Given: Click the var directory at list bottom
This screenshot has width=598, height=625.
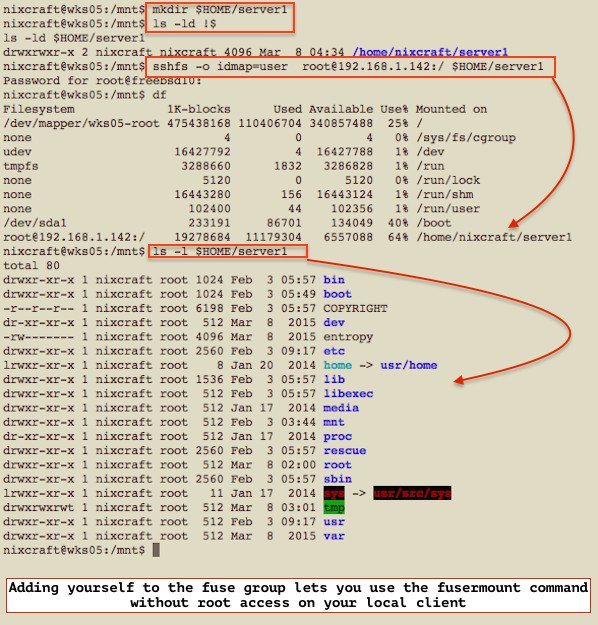Looking at the screenshot, I should point(334,536).
